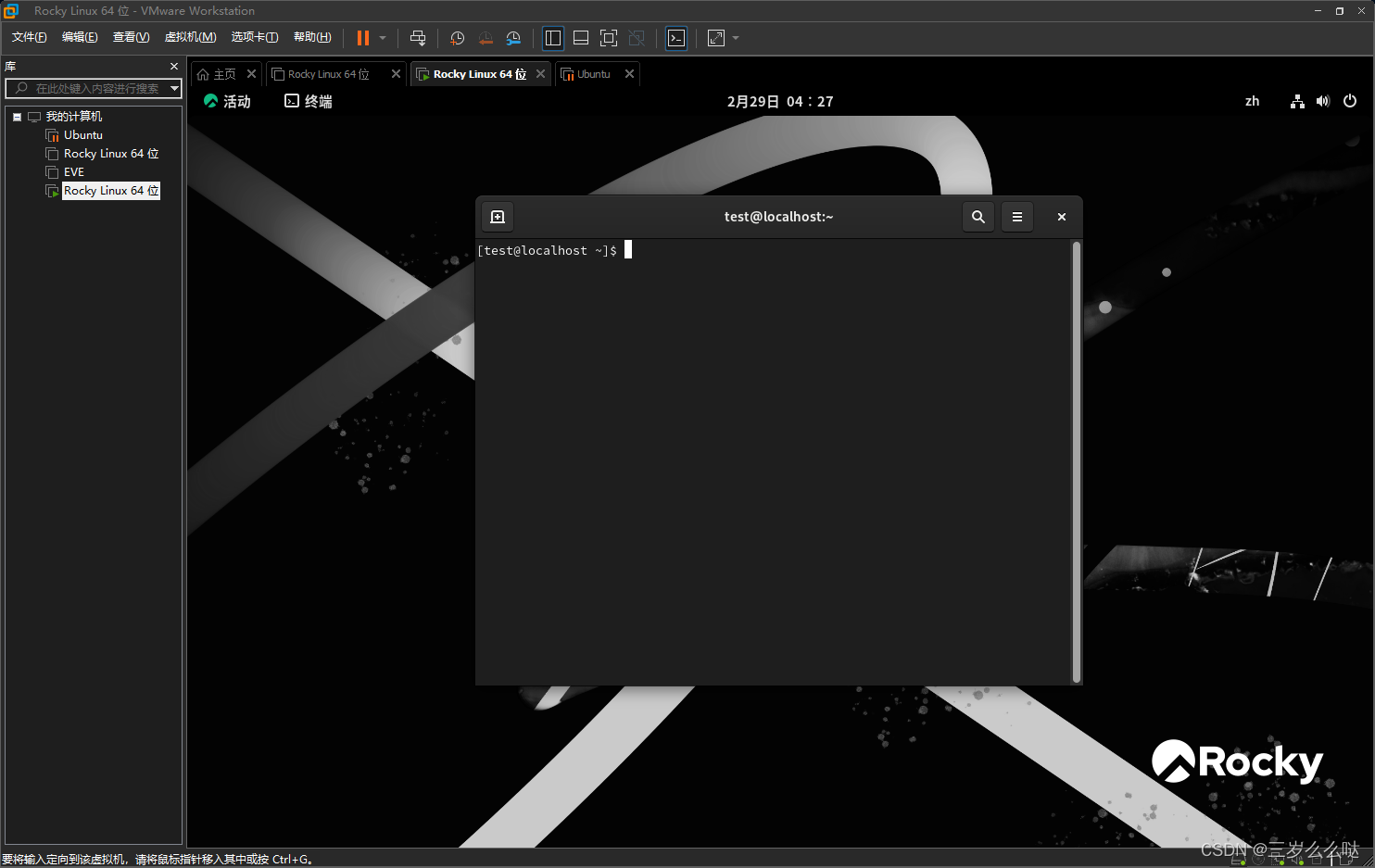Toggle the thumbnail bar view
The image size is (1375, 868).
[581, 38]
